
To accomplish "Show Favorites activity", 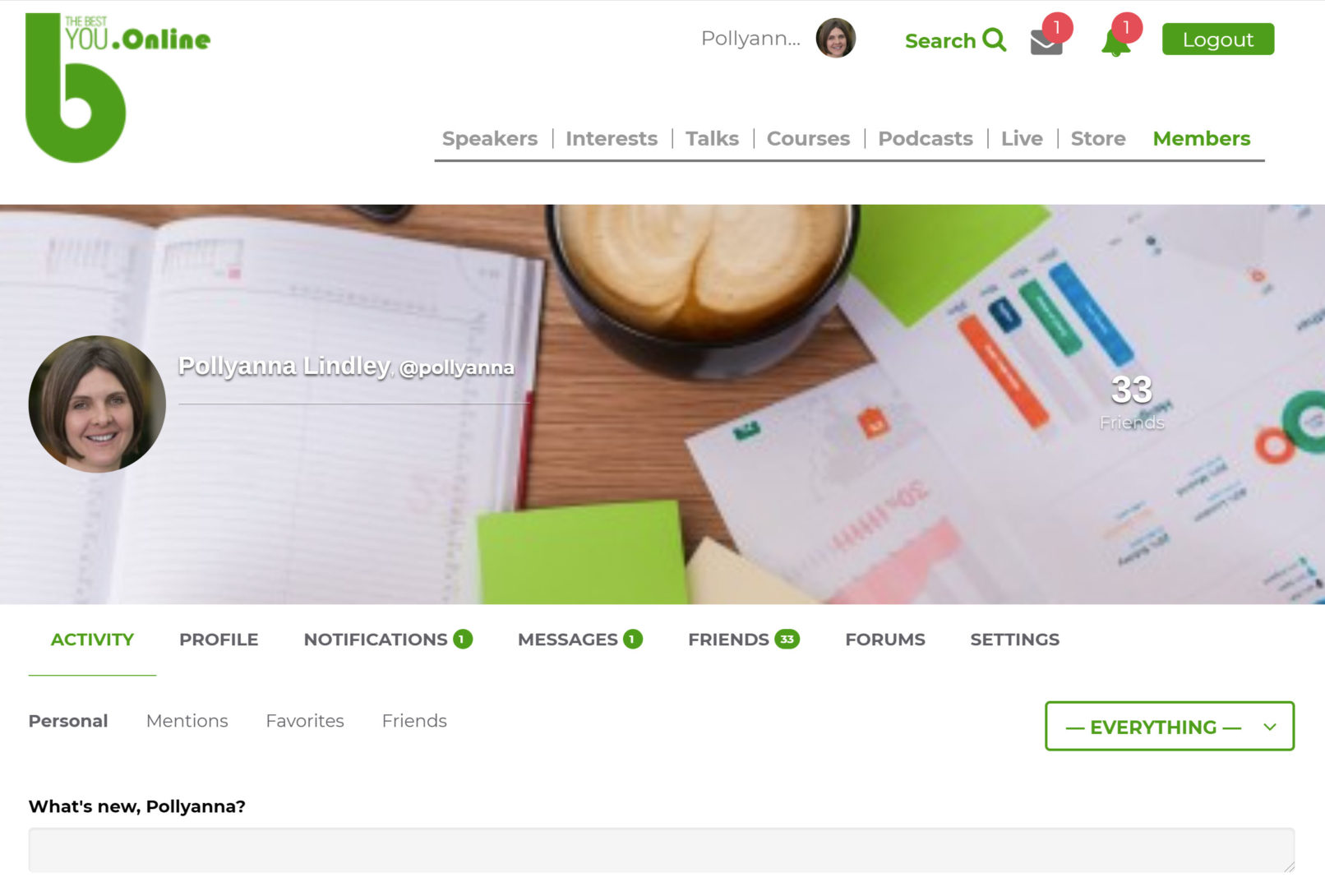I will point(305,721).
